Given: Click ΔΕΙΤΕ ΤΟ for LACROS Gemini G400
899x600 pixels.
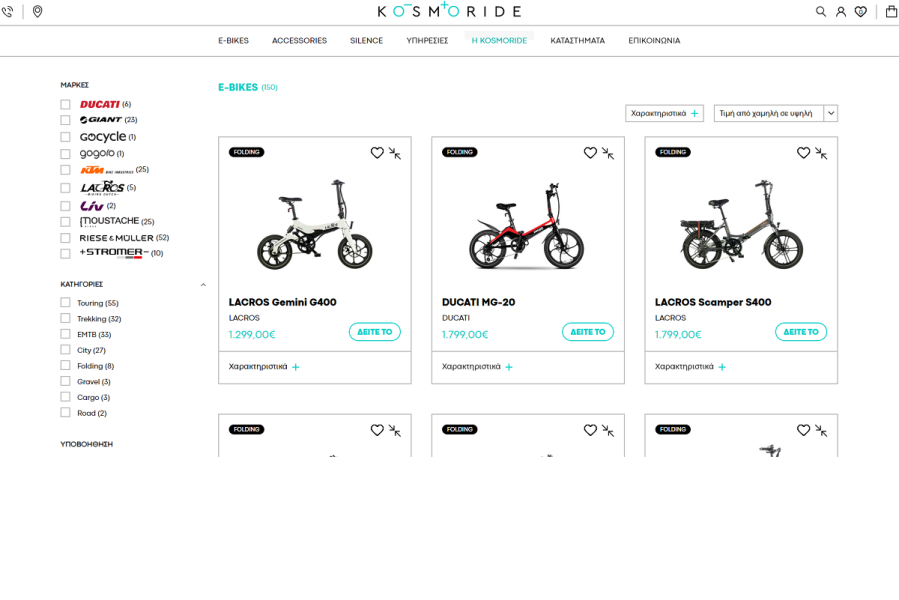Looking at the screenshot, I should (x=375, y=332).
